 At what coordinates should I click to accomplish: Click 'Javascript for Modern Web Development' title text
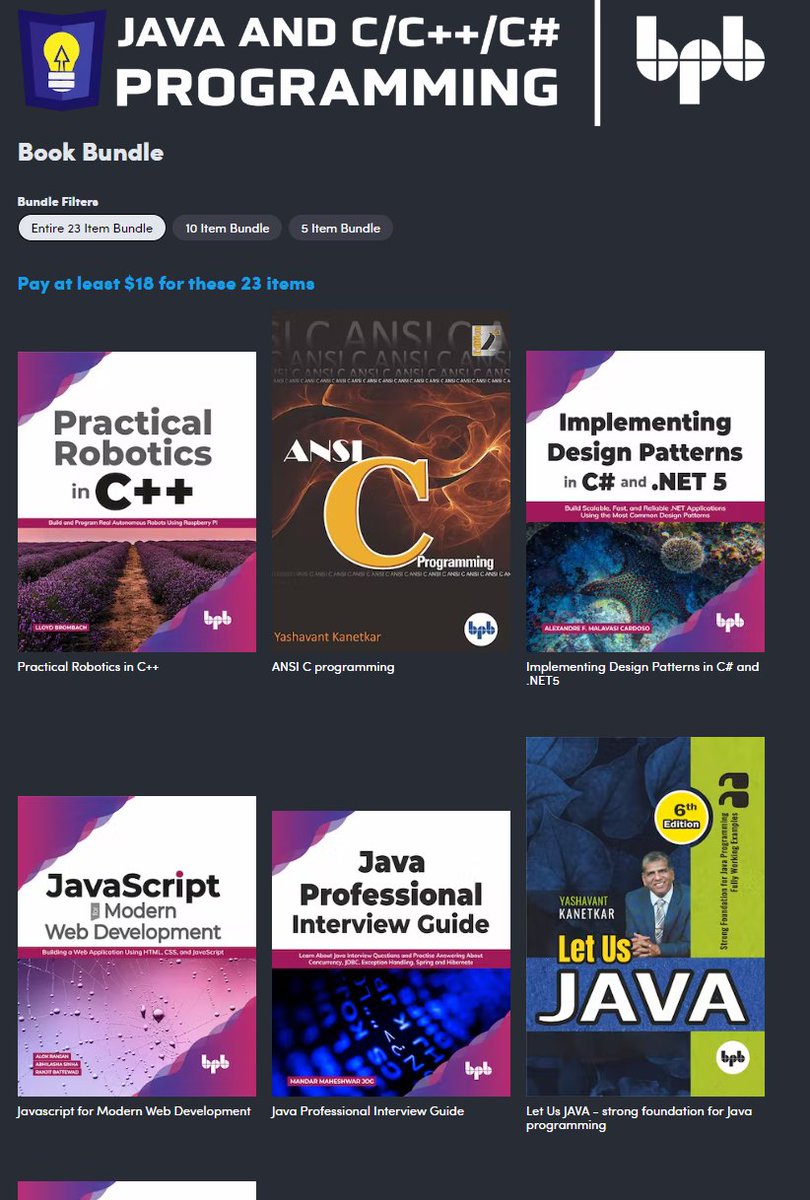134,1111
